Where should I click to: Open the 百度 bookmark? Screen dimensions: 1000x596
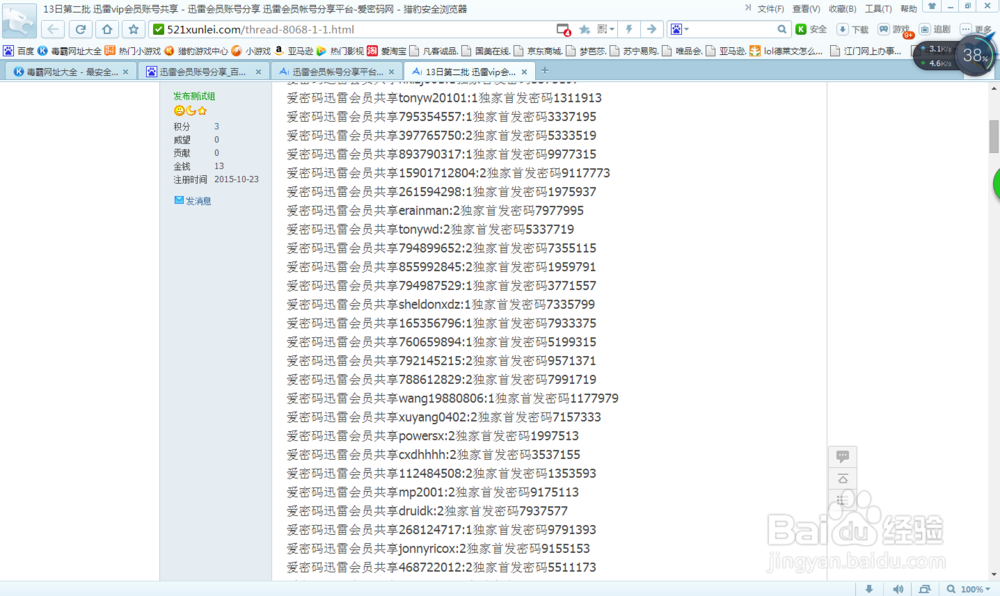tap(18, 51)
